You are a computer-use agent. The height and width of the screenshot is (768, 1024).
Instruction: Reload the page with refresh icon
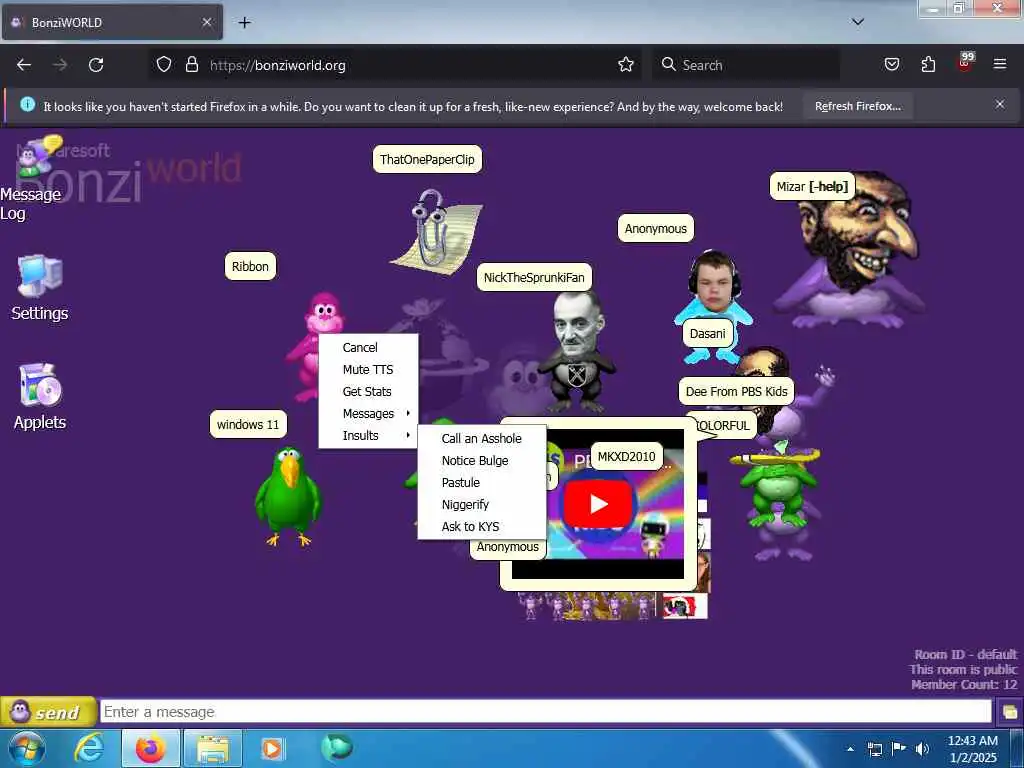96,65
